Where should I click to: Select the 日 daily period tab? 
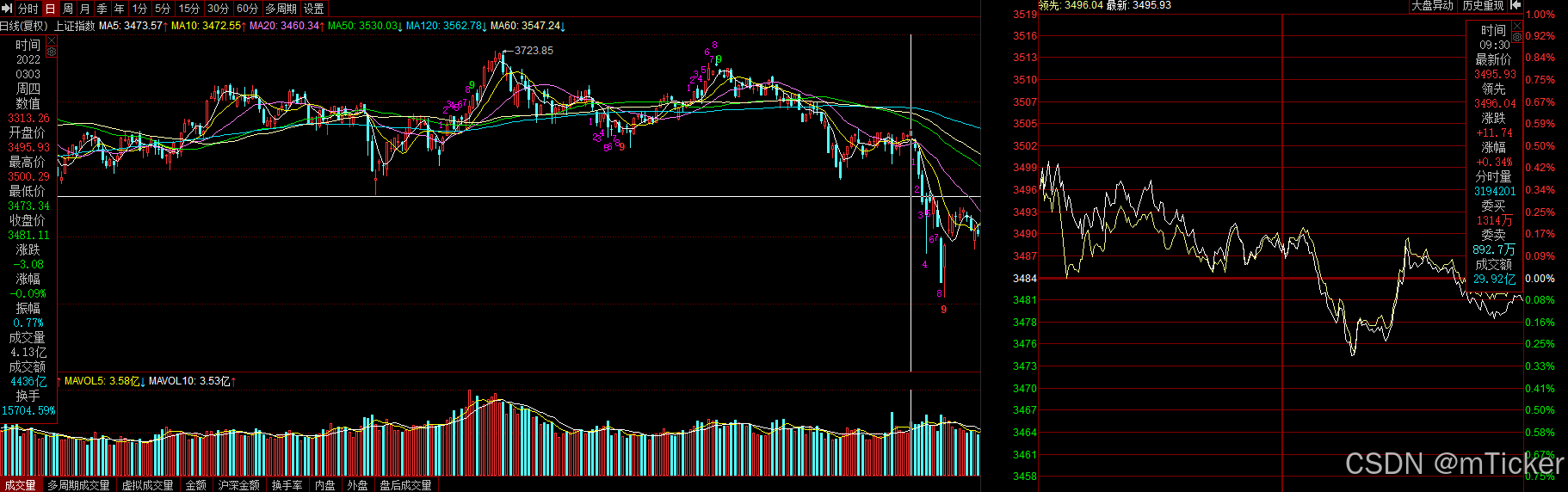point(50,8)
